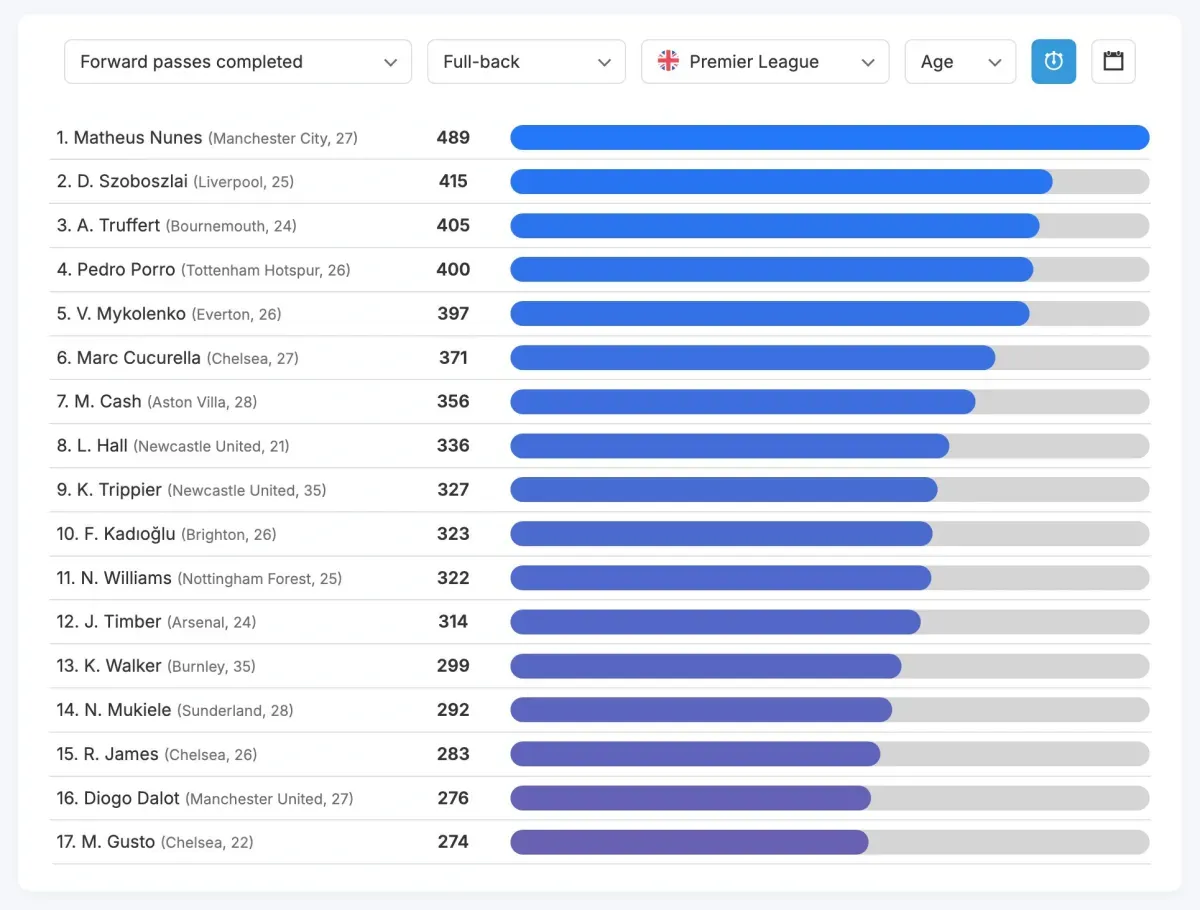Open the Premier League selector
The image size is (1200, 910).
point(765,62)
